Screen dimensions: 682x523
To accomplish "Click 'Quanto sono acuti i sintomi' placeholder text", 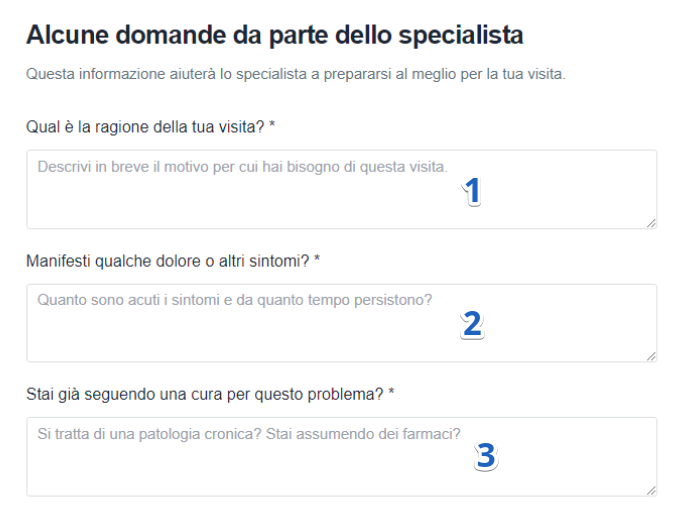I will tap(234, 299).
